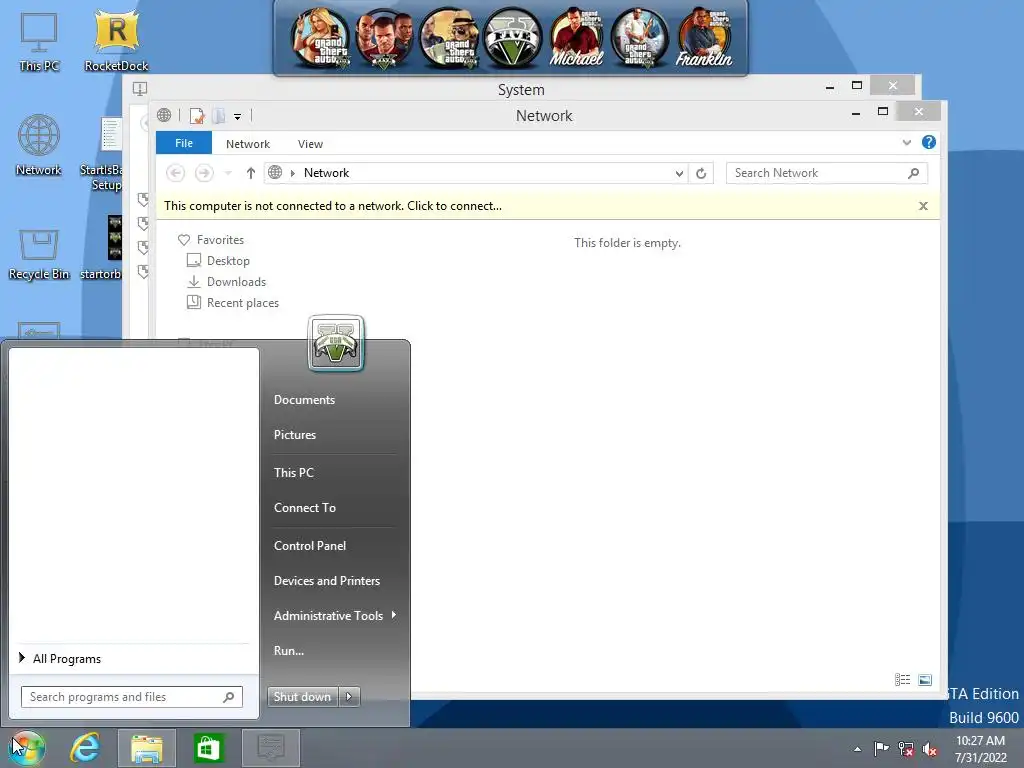The width and height of the screenshot is (1024, 768).
Task: Click Network breadcrumb in address bar
Action: point(326,173)
